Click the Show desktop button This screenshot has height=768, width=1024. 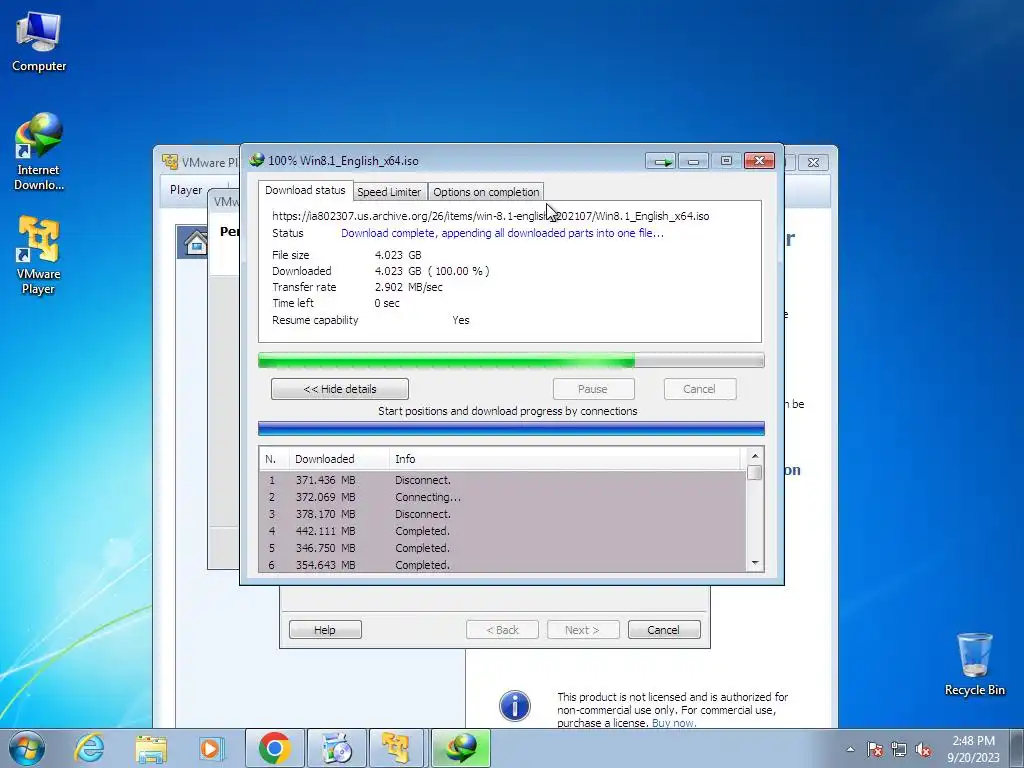(x=1017, y=748)
